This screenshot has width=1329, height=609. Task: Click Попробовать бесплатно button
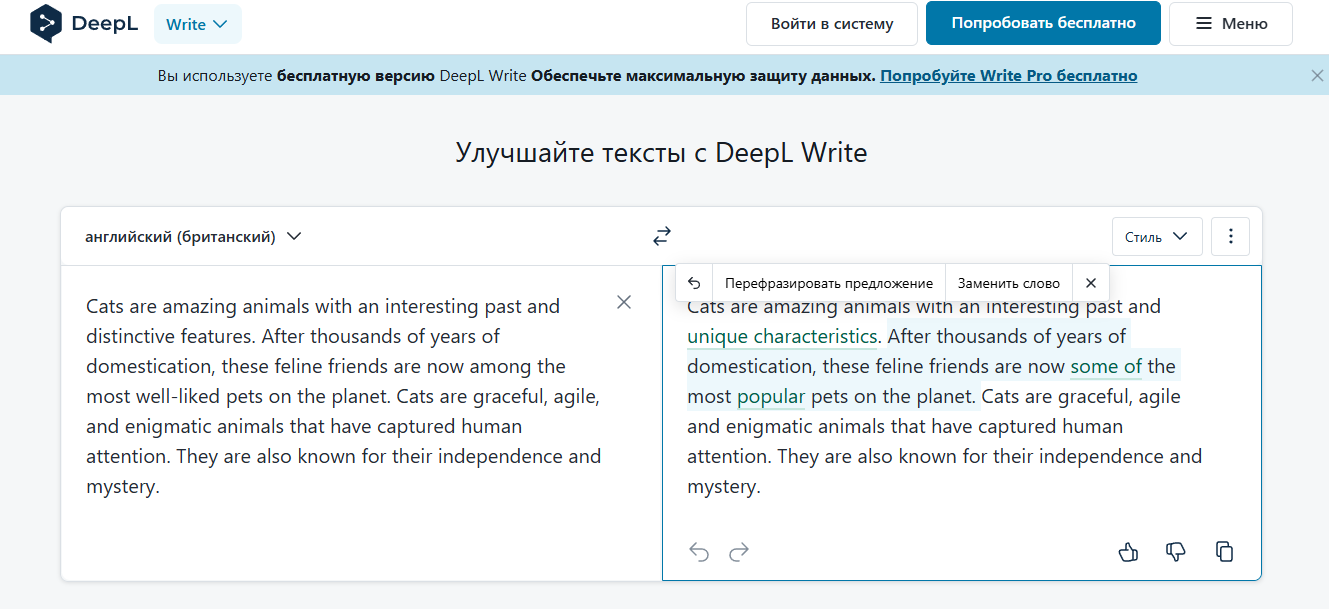coord(1043,23)
